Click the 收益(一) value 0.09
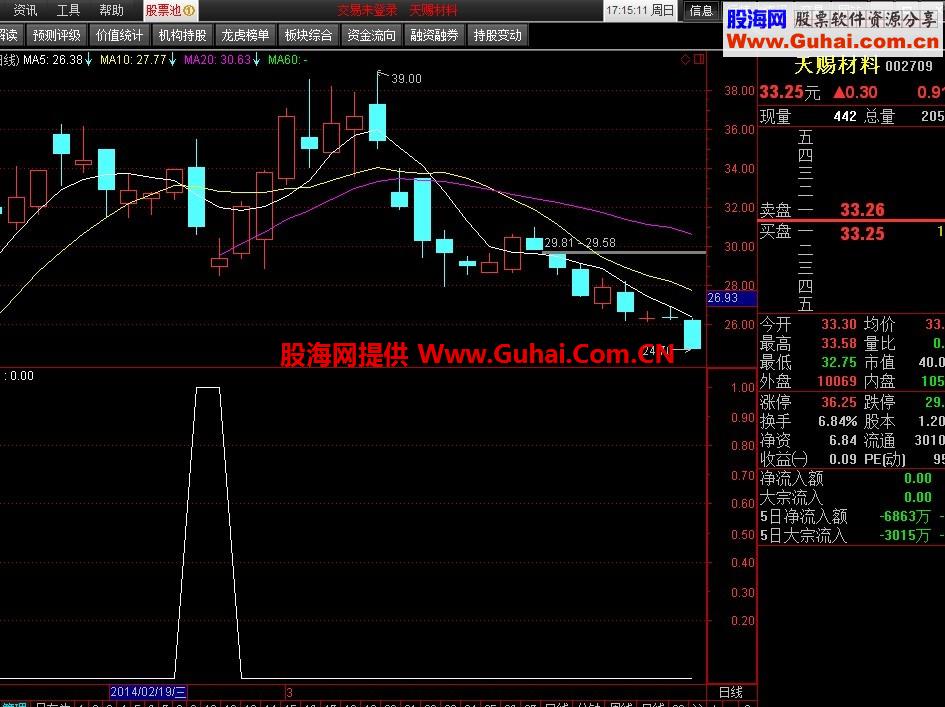The width and height of the screenshot is (945, 707). (843, 459)
